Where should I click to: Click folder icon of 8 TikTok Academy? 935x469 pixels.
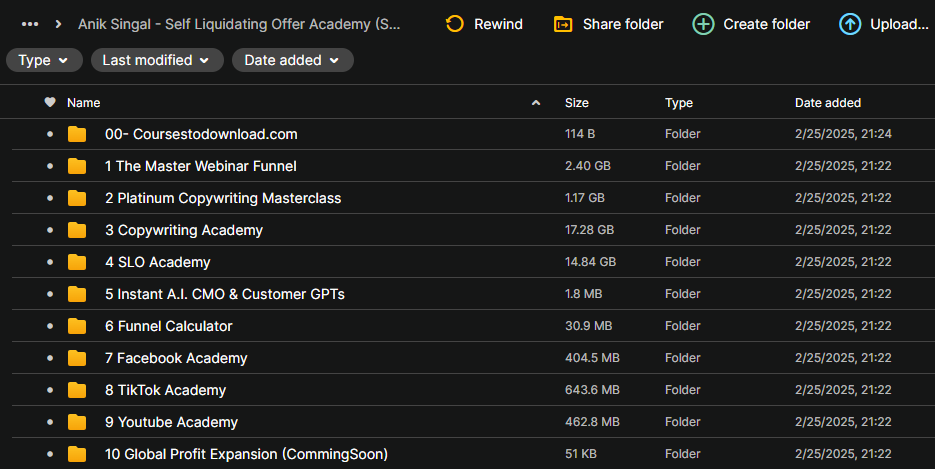[x=77, y=390]
